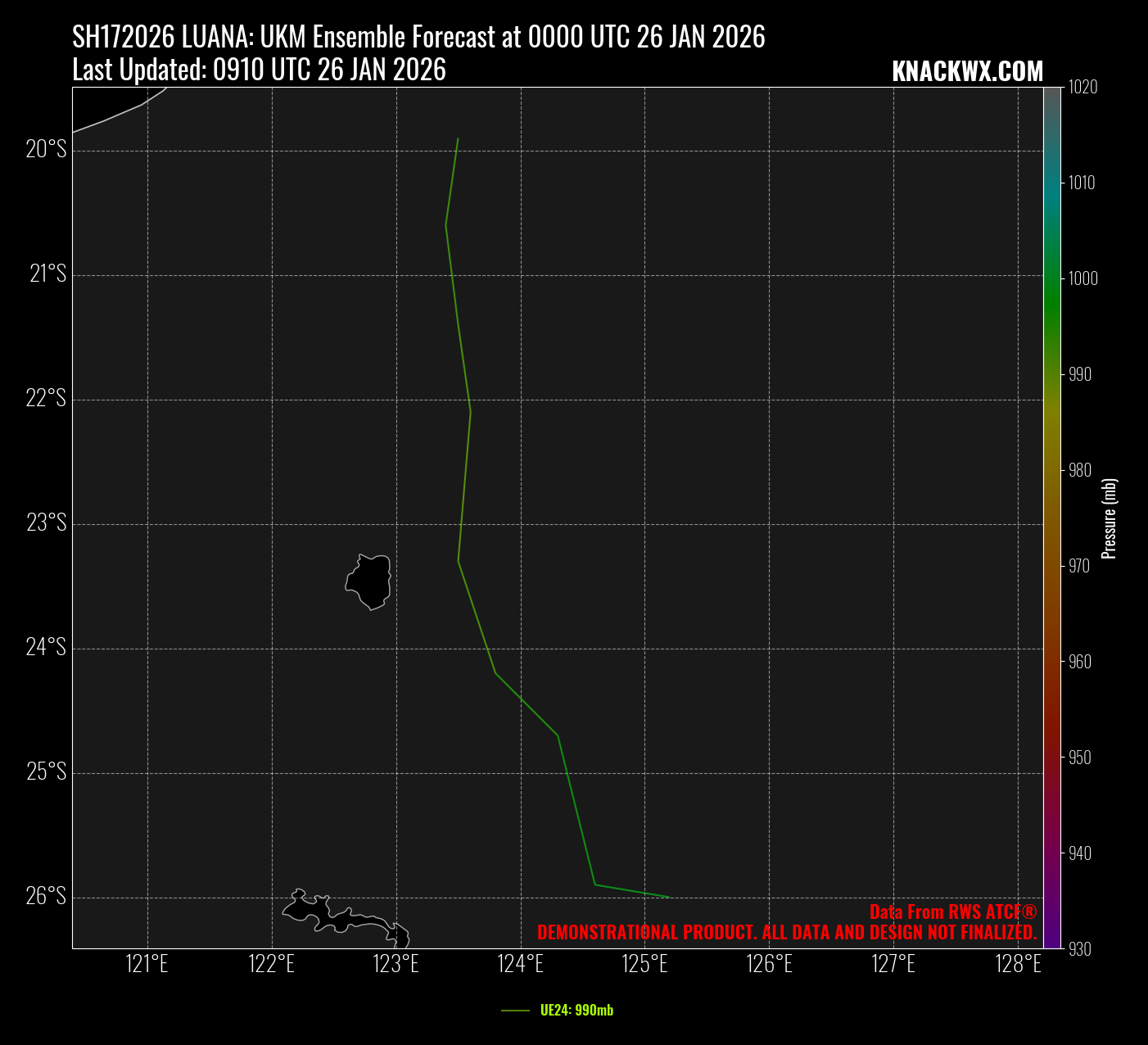Viewport: 1148px width, 1045px height.
Task: Click the UE24: 990mb legend label
Action: pyautogui.click(x=576, y=1011)
